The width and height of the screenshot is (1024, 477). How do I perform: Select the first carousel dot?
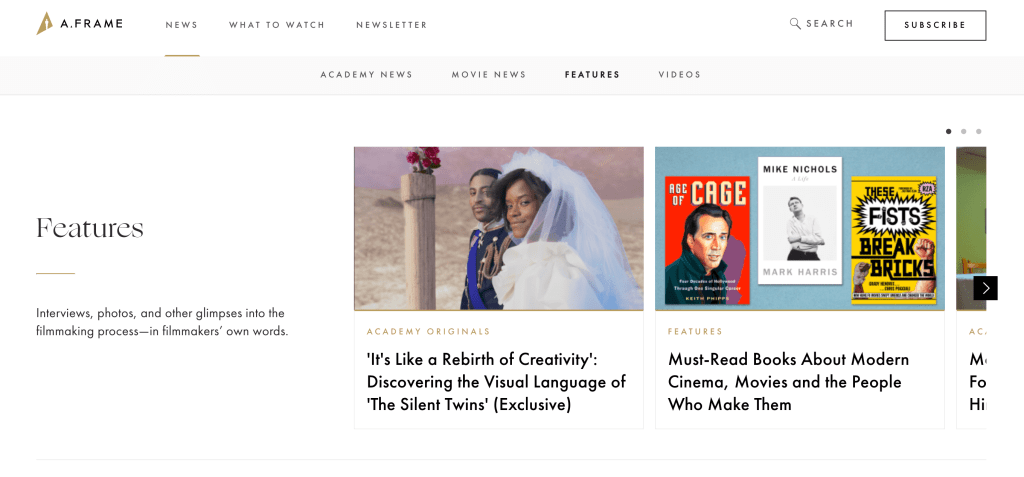(x=948, y=131)
